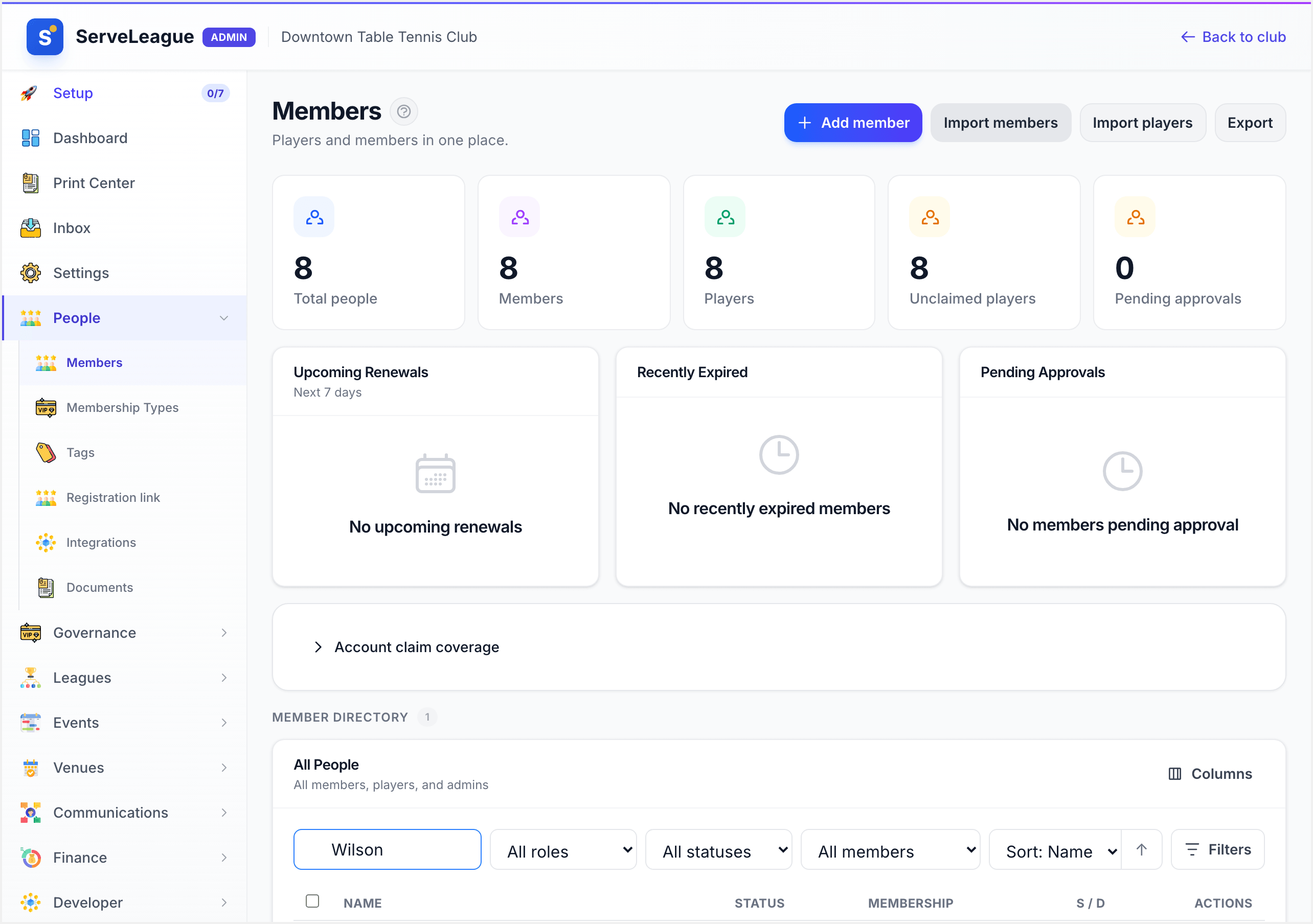Viewport: 1313px width, 924px height.
Task: Click the Add member button
Action: coord(853,123)
